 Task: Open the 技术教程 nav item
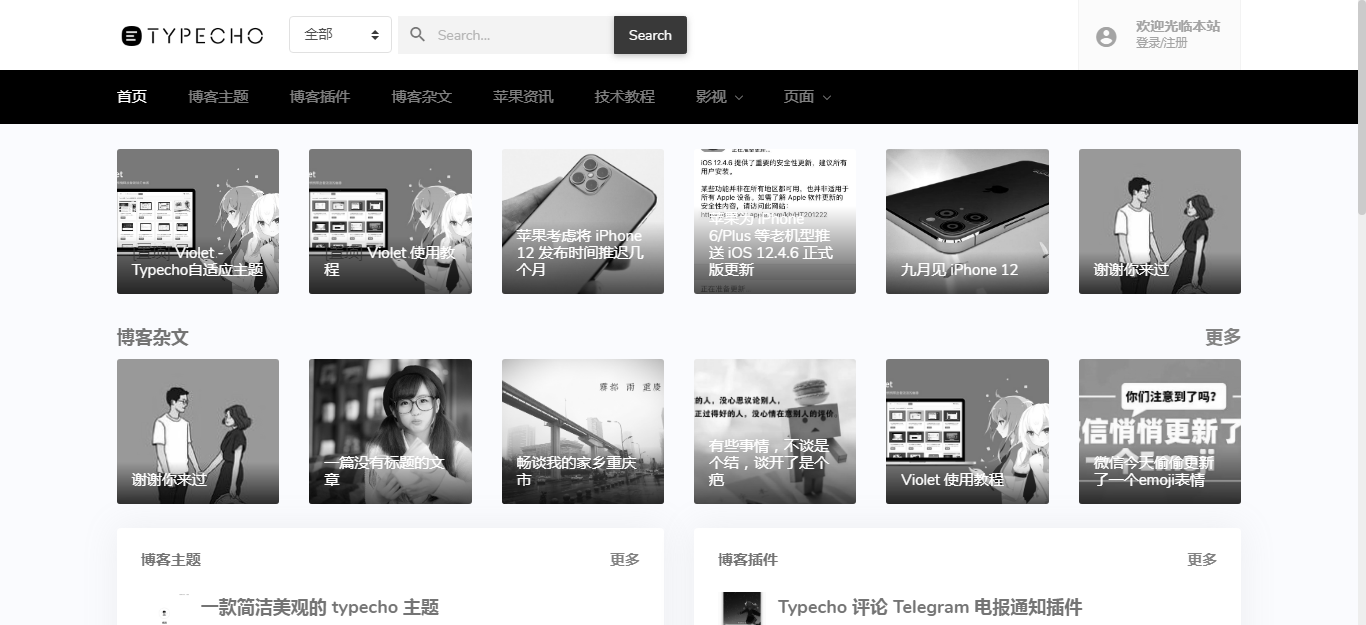[x=624, y=97]
